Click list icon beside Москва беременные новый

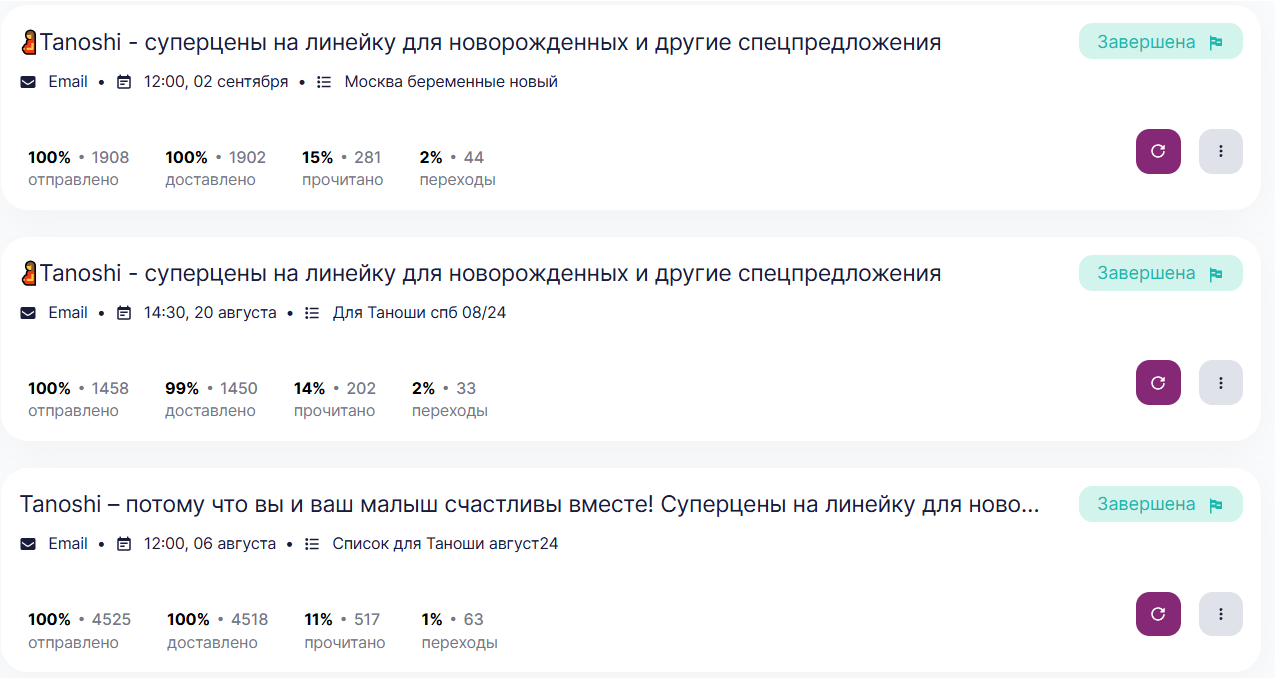click(324, 82)
